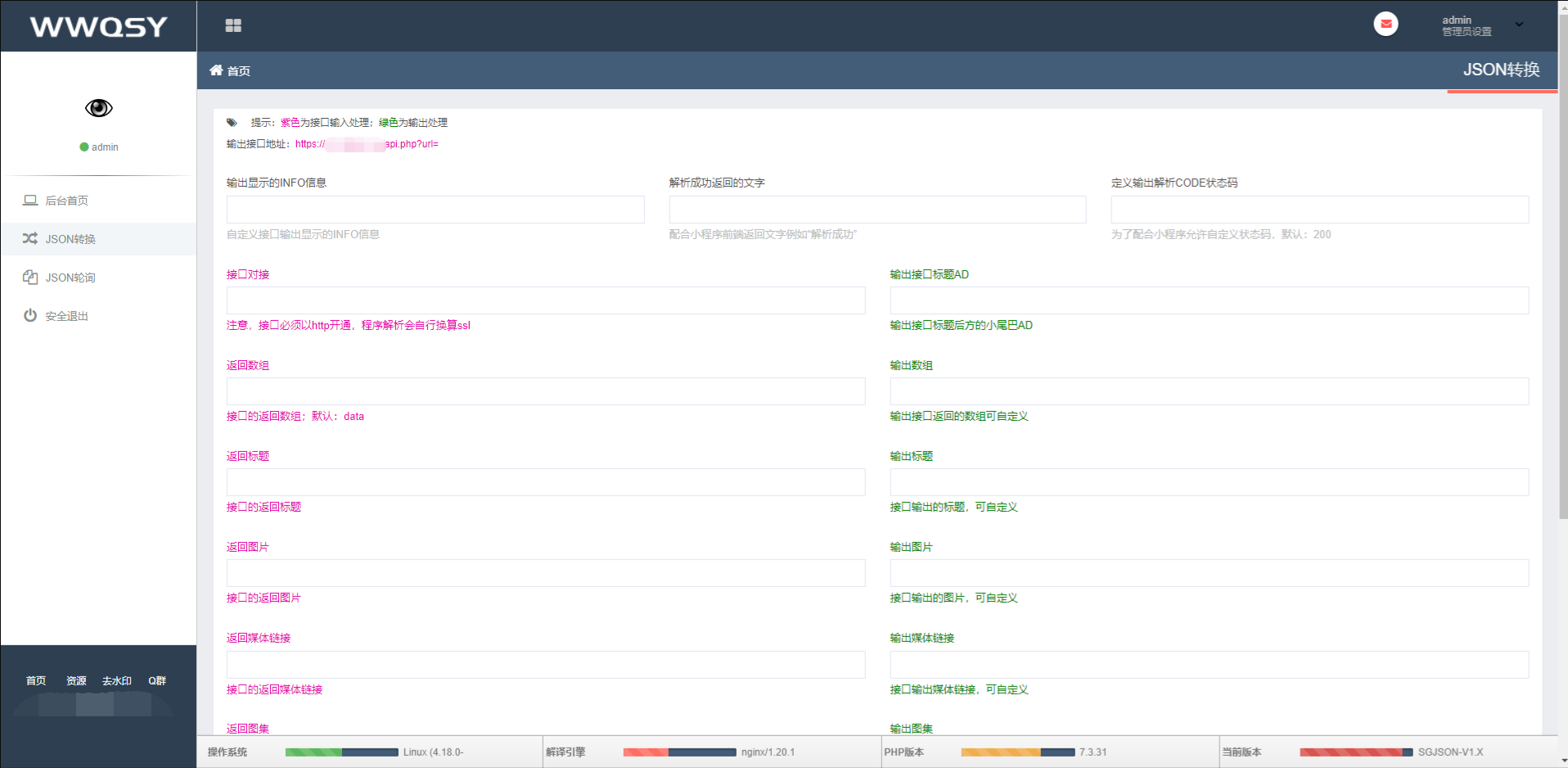Click the home icon in the breadcrumb bar
1568x768 pixels.
[216, 70]
